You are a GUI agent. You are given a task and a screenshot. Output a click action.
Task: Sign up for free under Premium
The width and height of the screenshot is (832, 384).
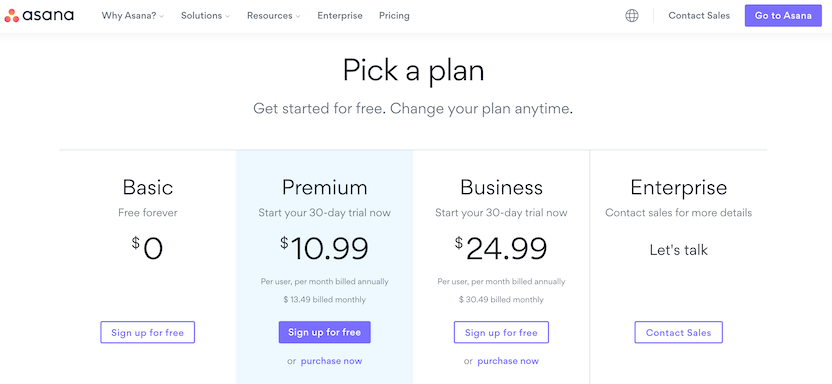(324, 333)
